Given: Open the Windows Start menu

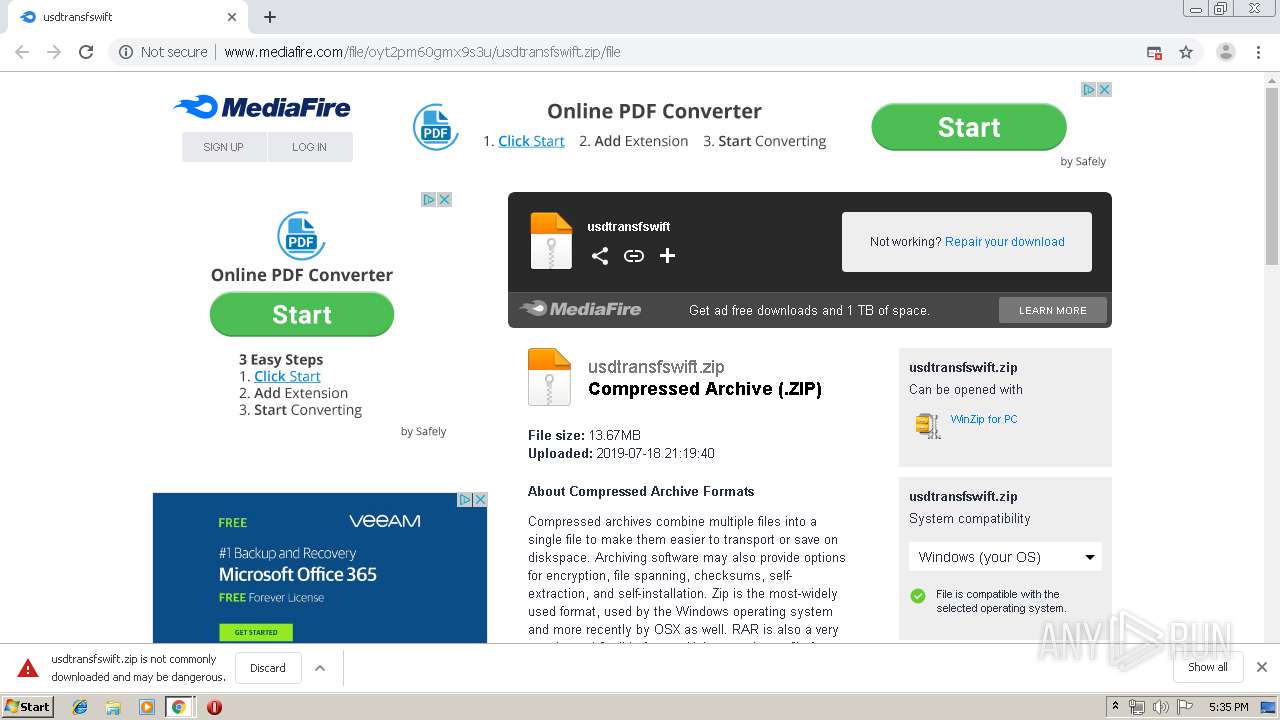Looking at the screenshot, I should click(x=27, y=707).
